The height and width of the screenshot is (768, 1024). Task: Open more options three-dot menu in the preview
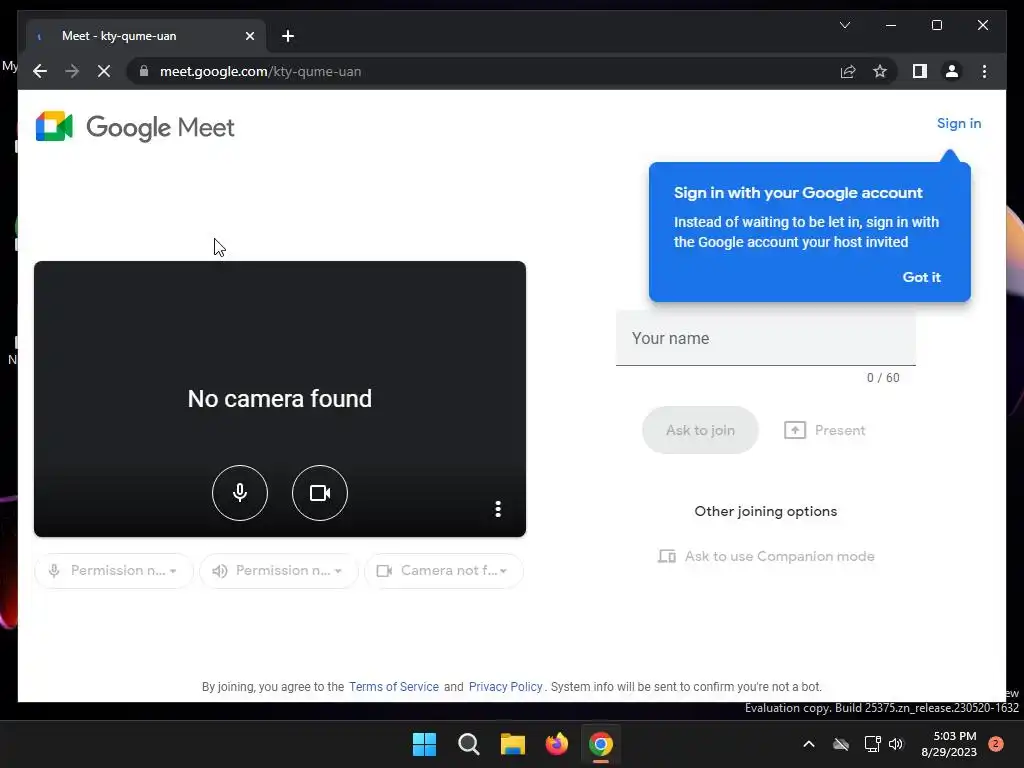(498, 509)
